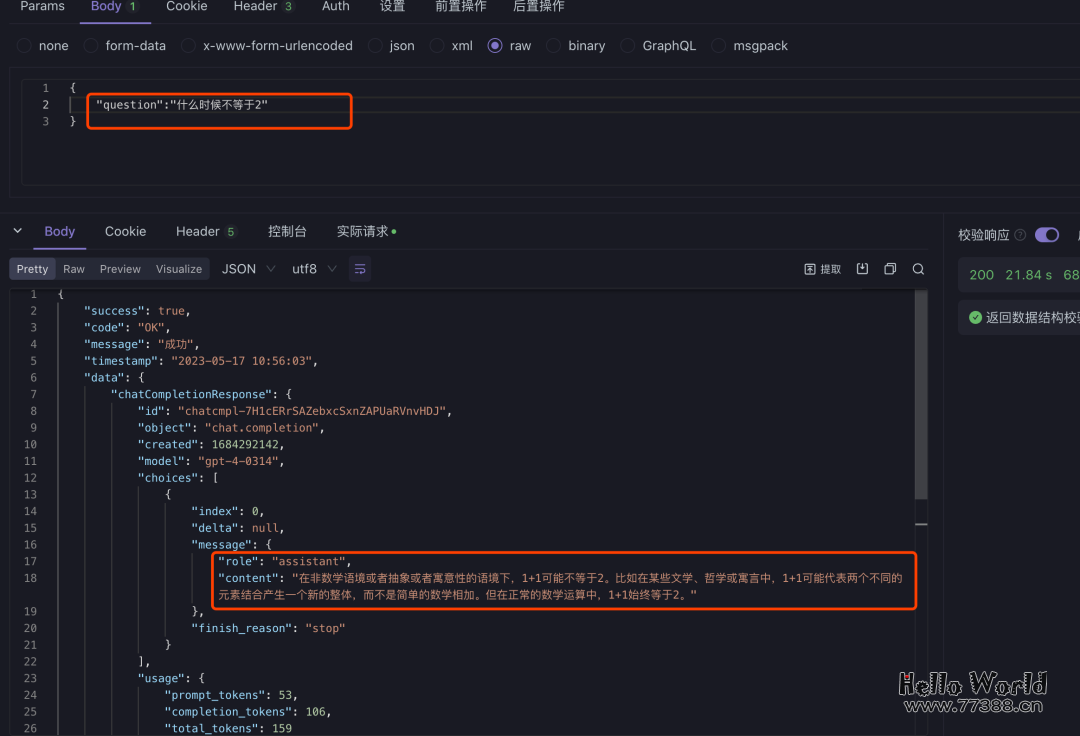Viewport: 1080px width, 736px height.
Task: Switch to the Visualize response view
Action: click(178, 268)
